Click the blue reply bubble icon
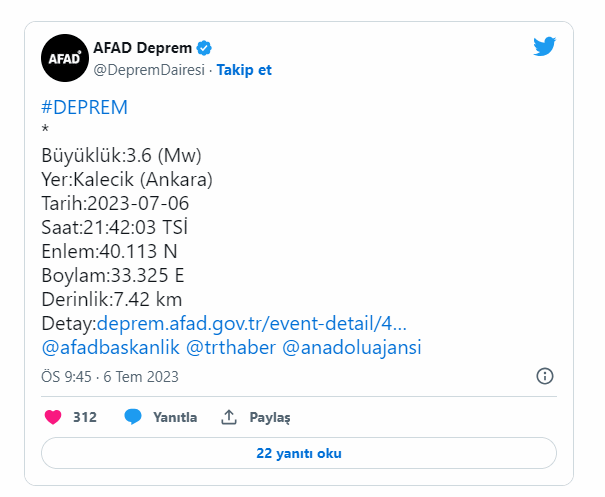This screenshot has width=605, height=497. coord(133,417)
